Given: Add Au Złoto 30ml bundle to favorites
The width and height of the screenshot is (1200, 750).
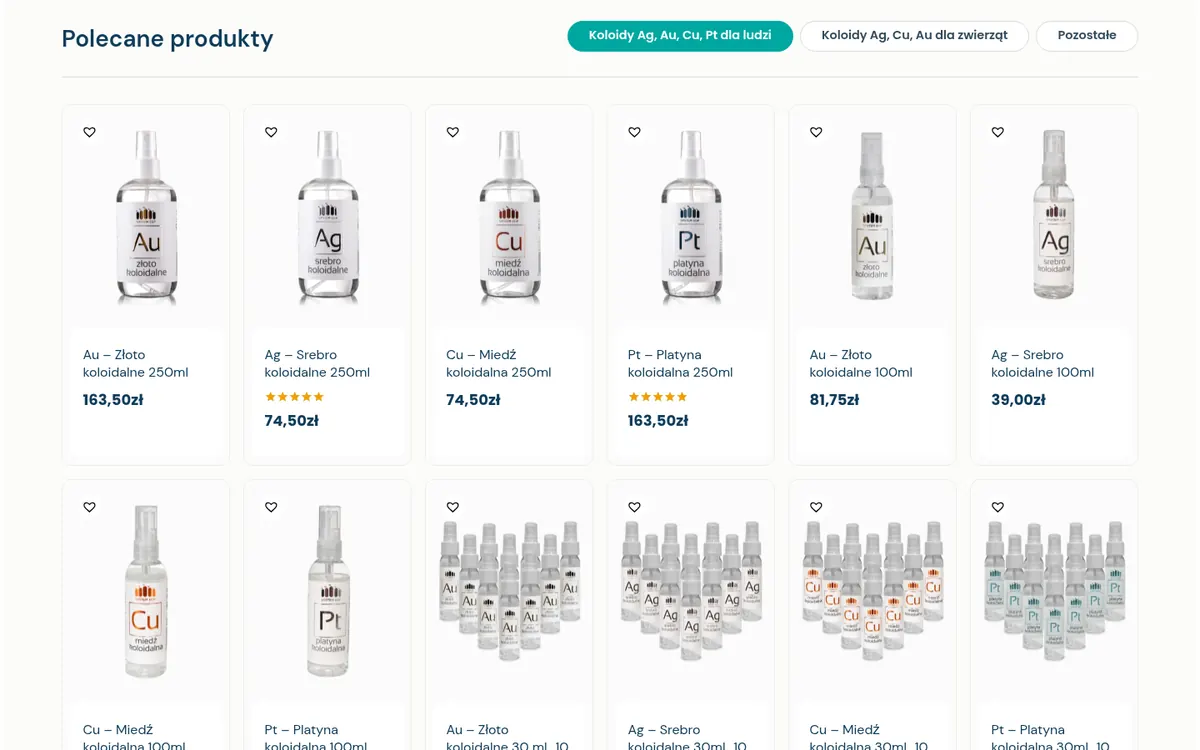Looking at the screenshot, I should (x=453, y=507).
